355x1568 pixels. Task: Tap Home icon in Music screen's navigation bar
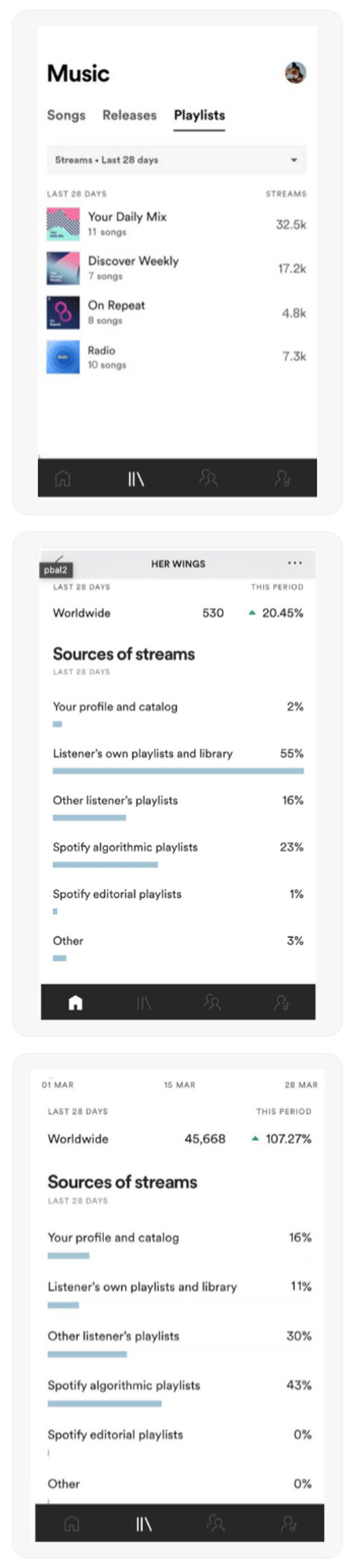[63, 479]
